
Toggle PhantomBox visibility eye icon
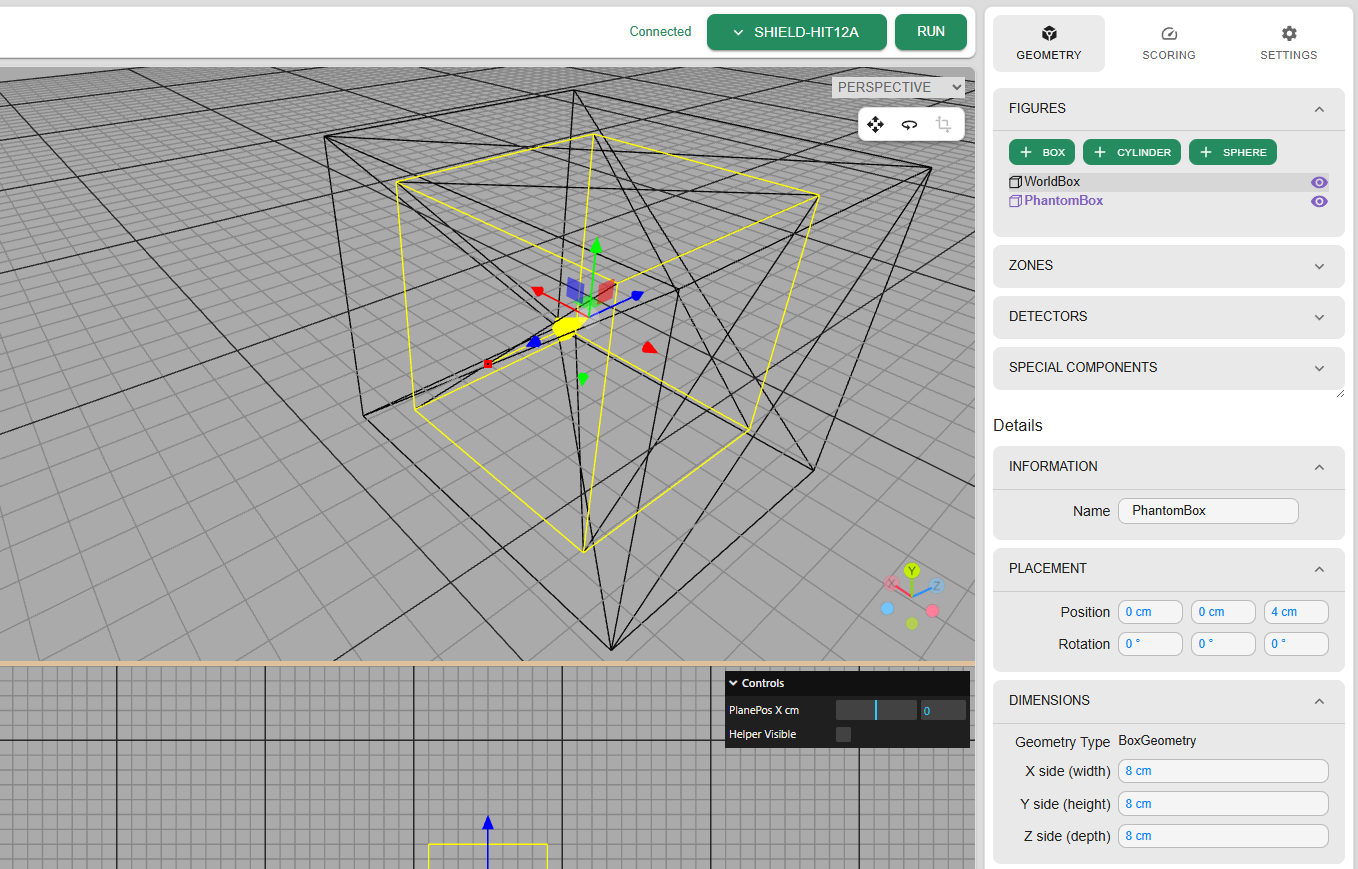[x=1319, y=201]
